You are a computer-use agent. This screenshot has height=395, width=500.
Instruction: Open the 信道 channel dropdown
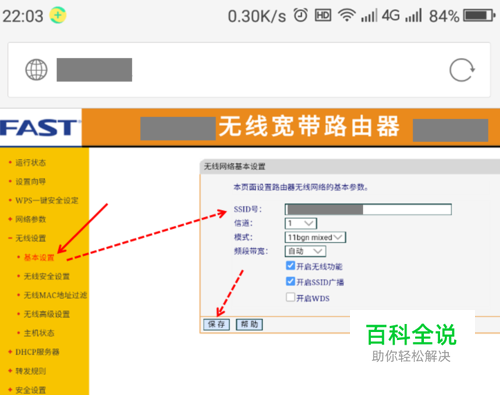(301, 223)
